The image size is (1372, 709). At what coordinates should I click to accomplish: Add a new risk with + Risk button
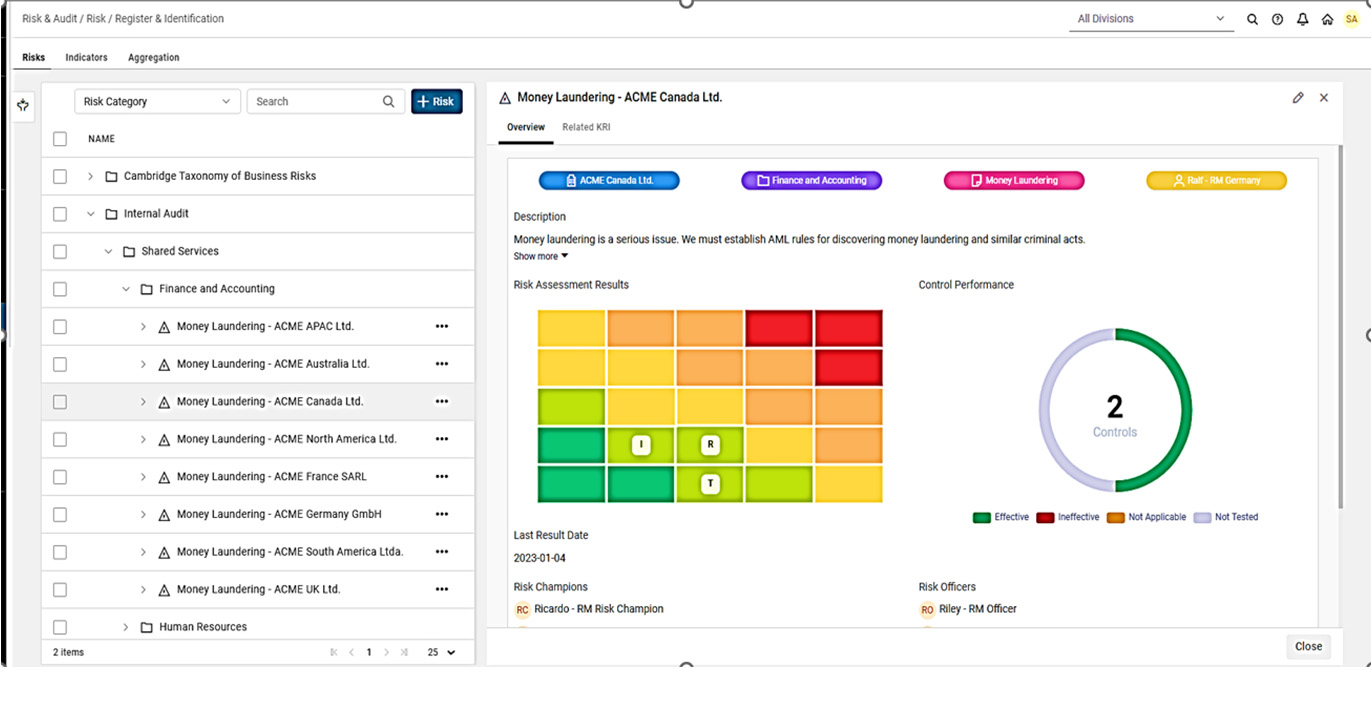pos(437,101)
